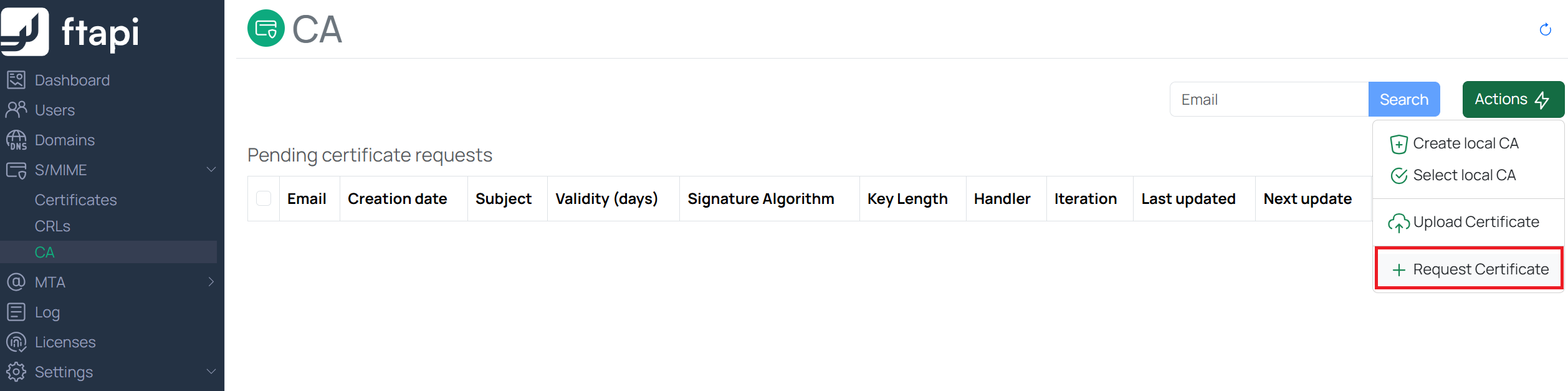Go to Certificates in the sidebar
The width and height of the screenshot is (1568, 391).
75,200
